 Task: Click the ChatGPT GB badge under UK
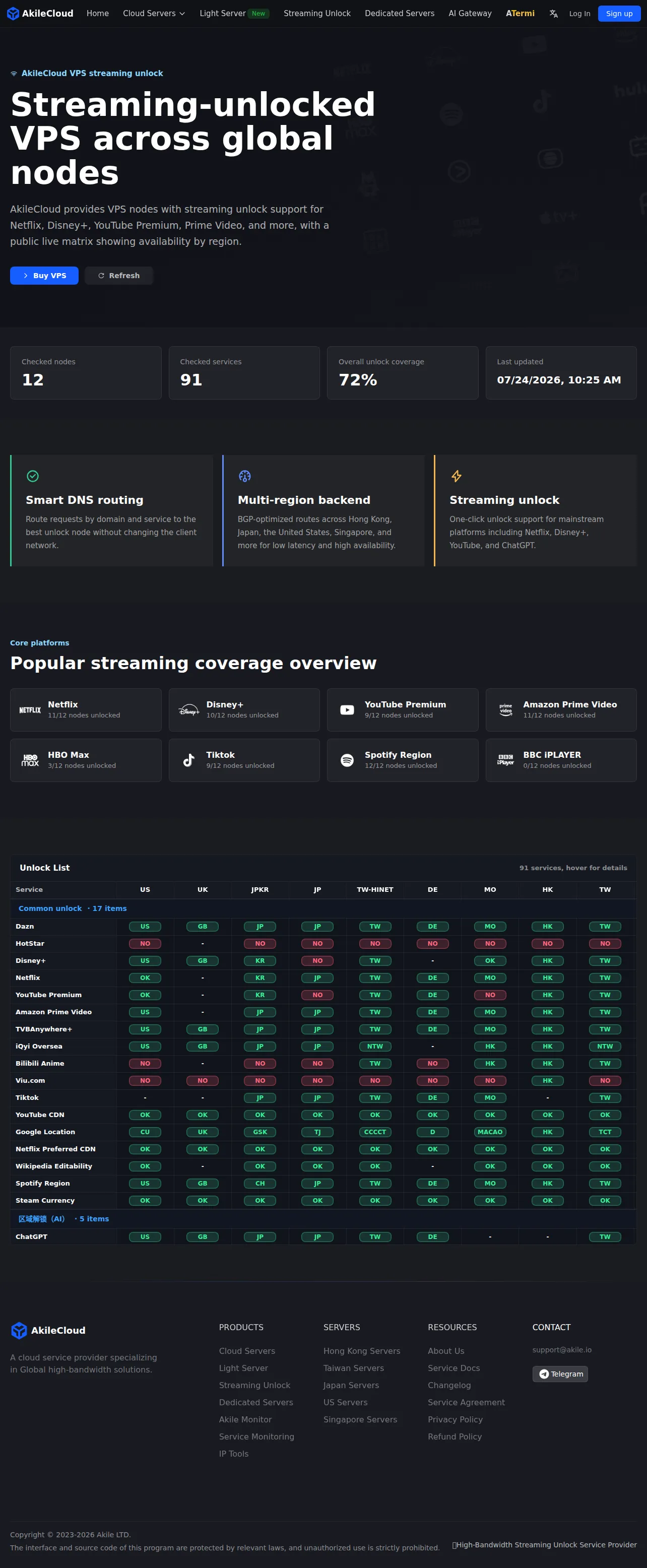coord(203,1236)
